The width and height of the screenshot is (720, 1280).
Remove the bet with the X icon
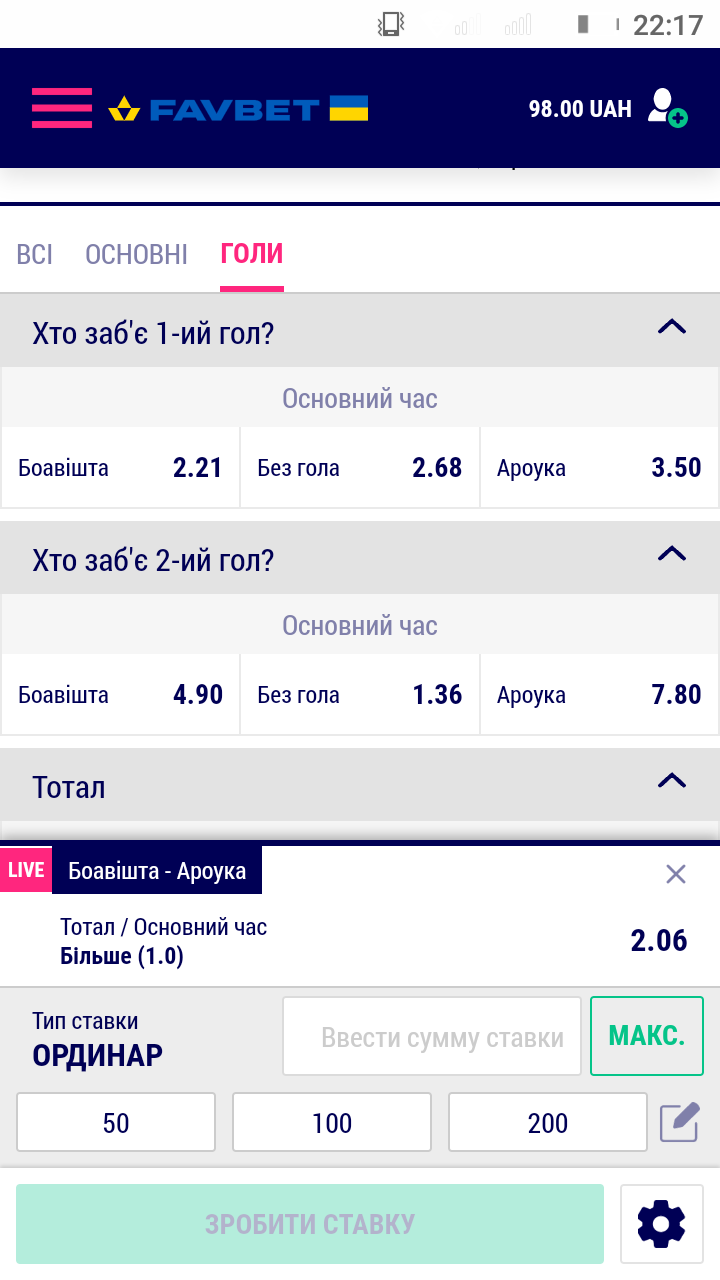676,874
